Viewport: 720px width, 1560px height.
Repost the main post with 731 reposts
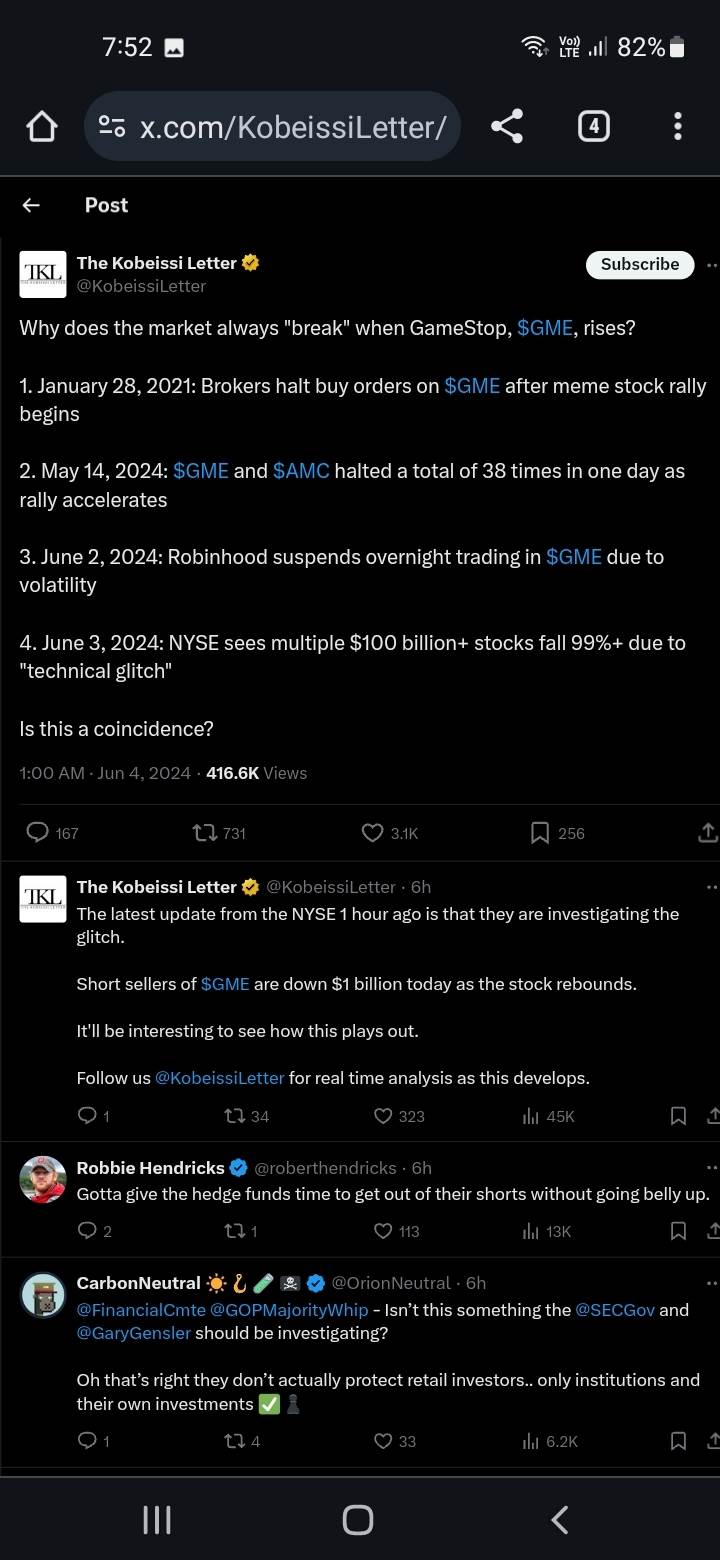pyautogui.click(x=204, y=833)
